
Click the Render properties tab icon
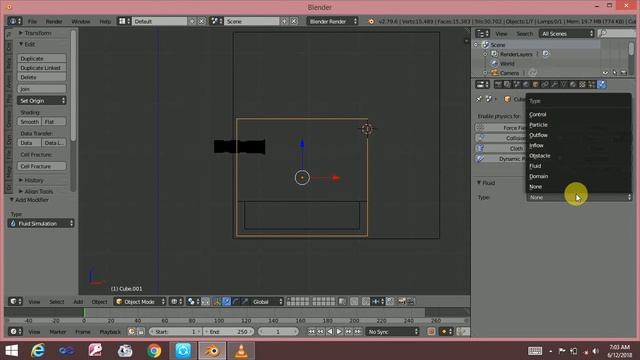click(x=498, y=84)
